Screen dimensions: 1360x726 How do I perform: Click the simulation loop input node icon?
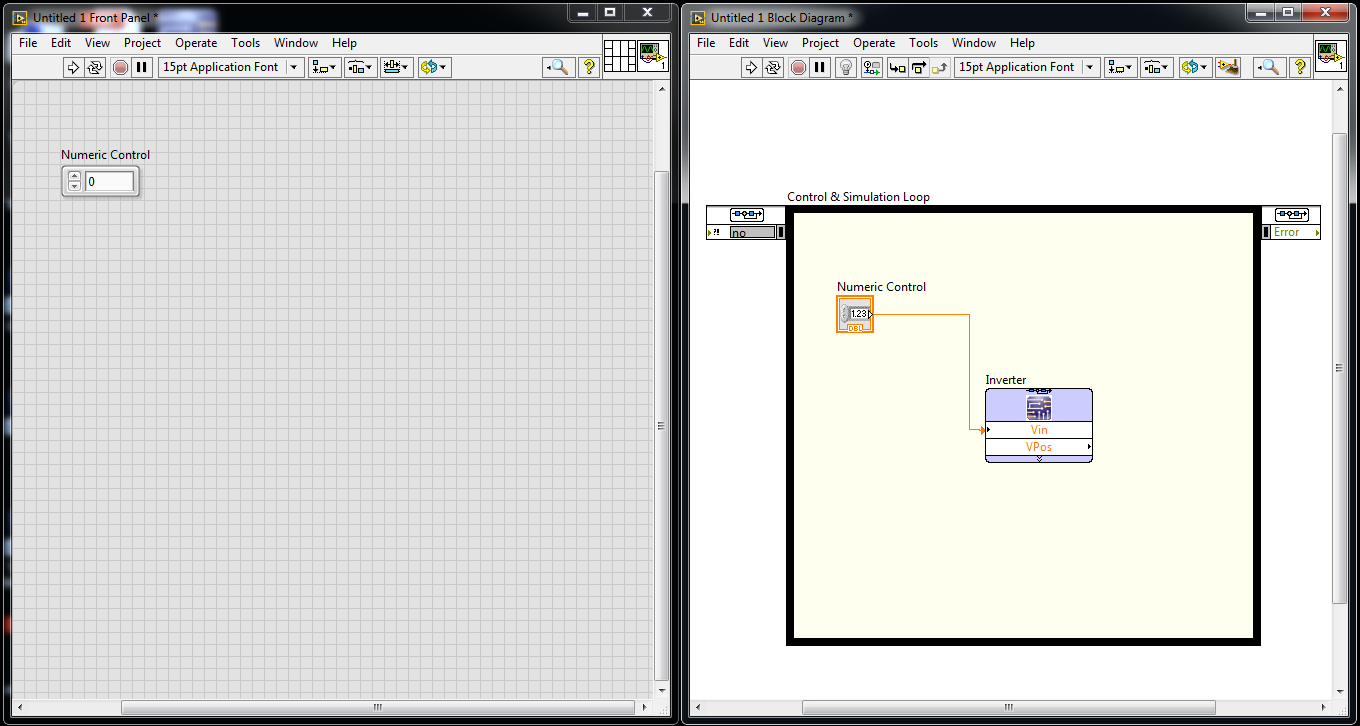(746, 215)
